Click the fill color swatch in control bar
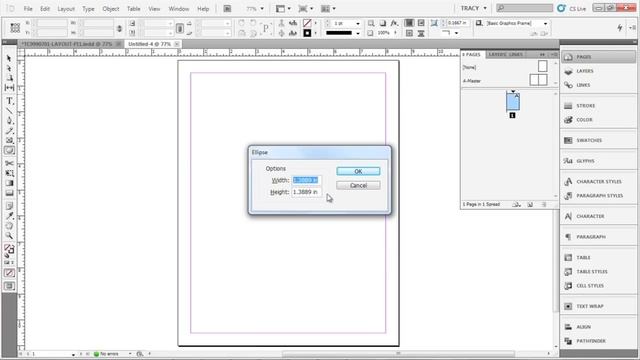This screenshot has width=640, height=360. (307, 23)
